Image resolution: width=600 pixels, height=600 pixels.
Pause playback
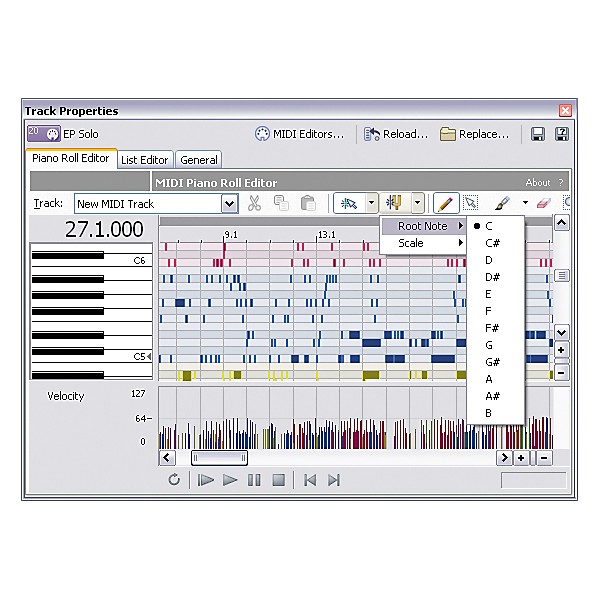254,480
